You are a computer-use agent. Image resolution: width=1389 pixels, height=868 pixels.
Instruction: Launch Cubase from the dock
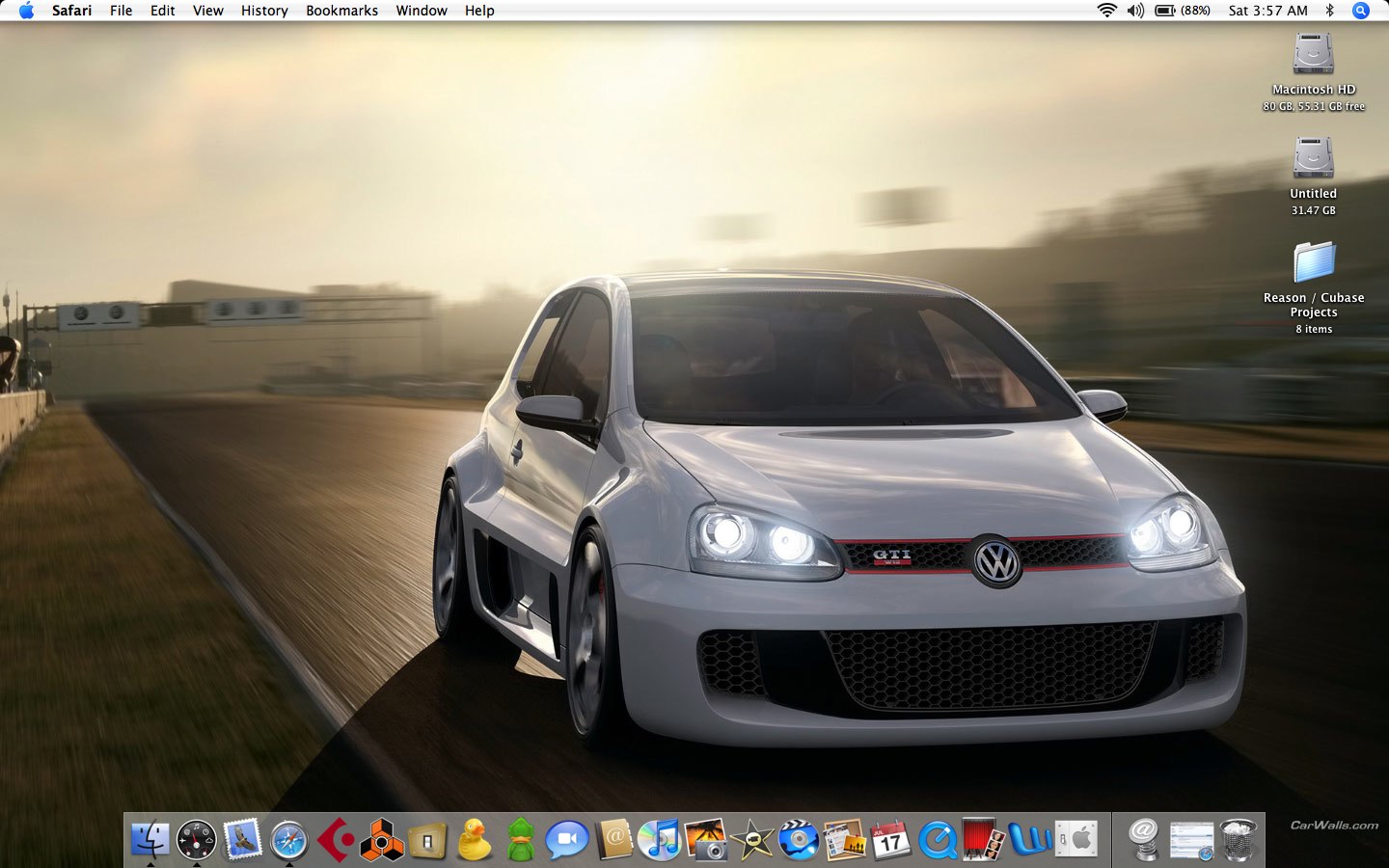click(336, 839)
